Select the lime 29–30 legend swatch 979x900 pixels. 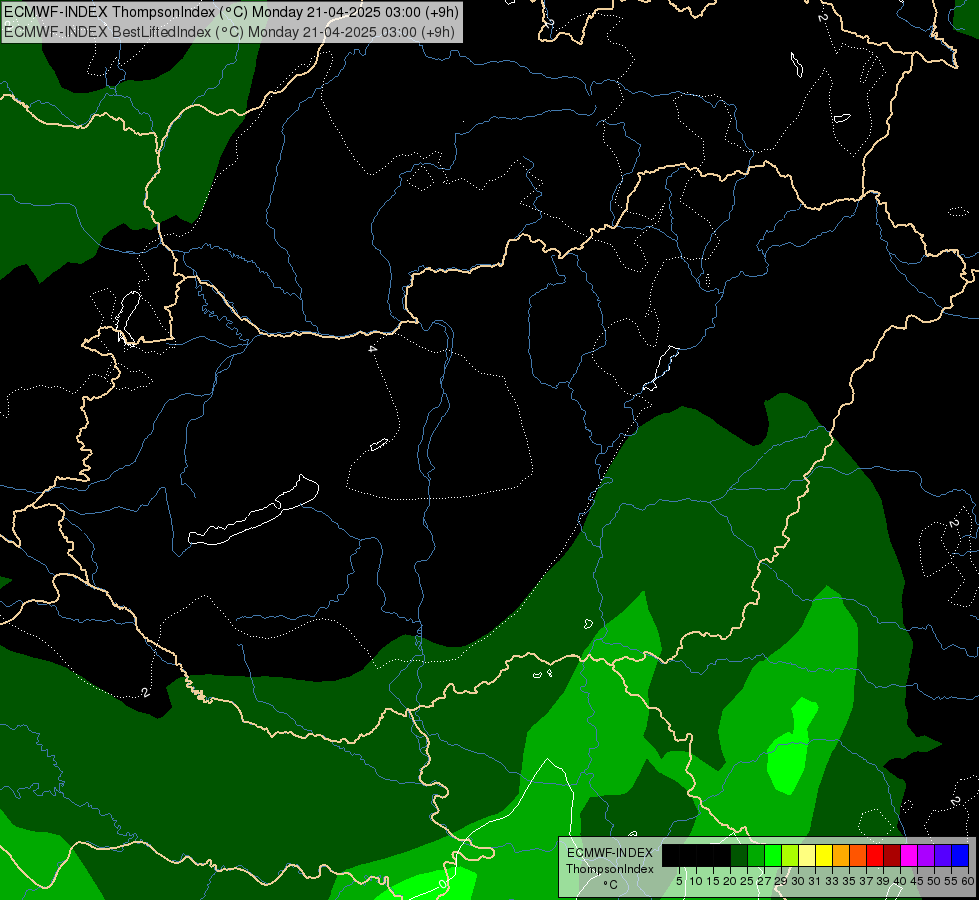coord(790,855)
